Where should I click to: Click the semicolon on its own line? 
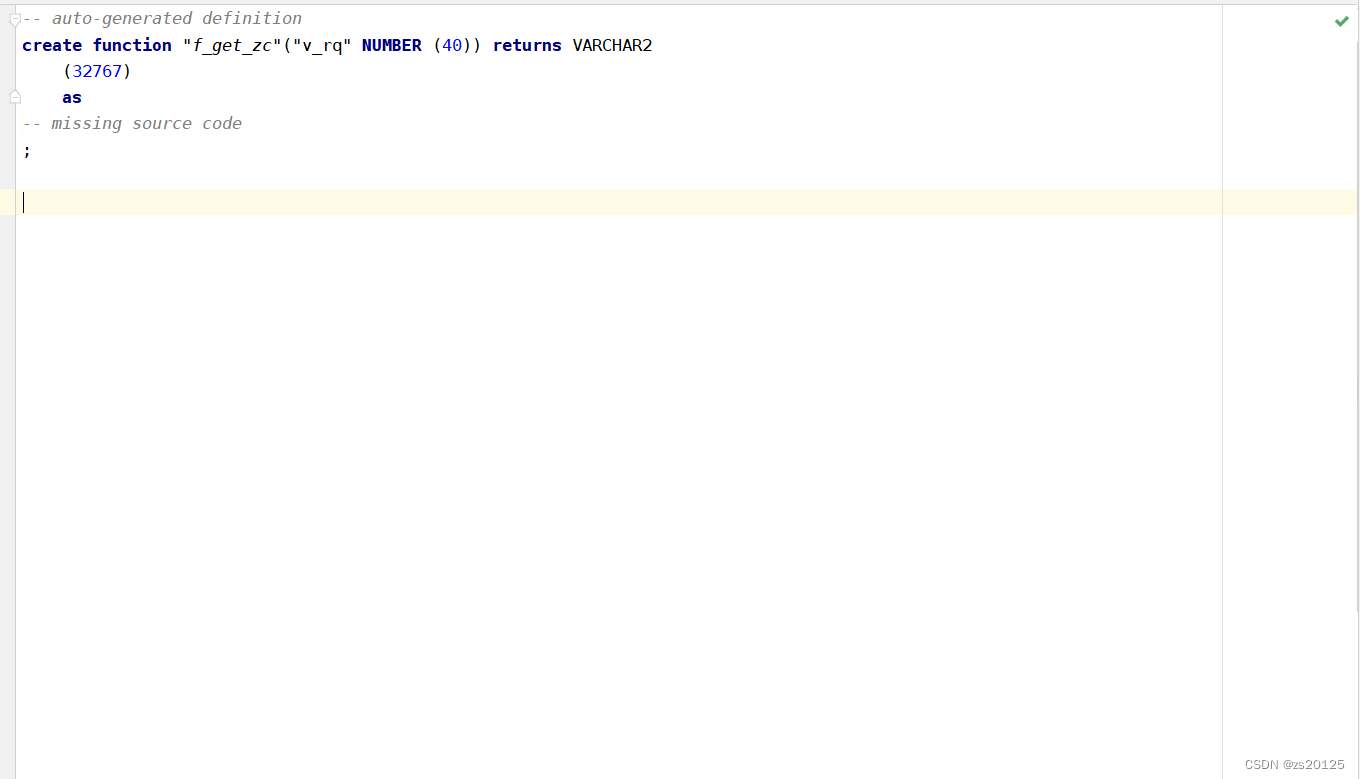point(27,149)
